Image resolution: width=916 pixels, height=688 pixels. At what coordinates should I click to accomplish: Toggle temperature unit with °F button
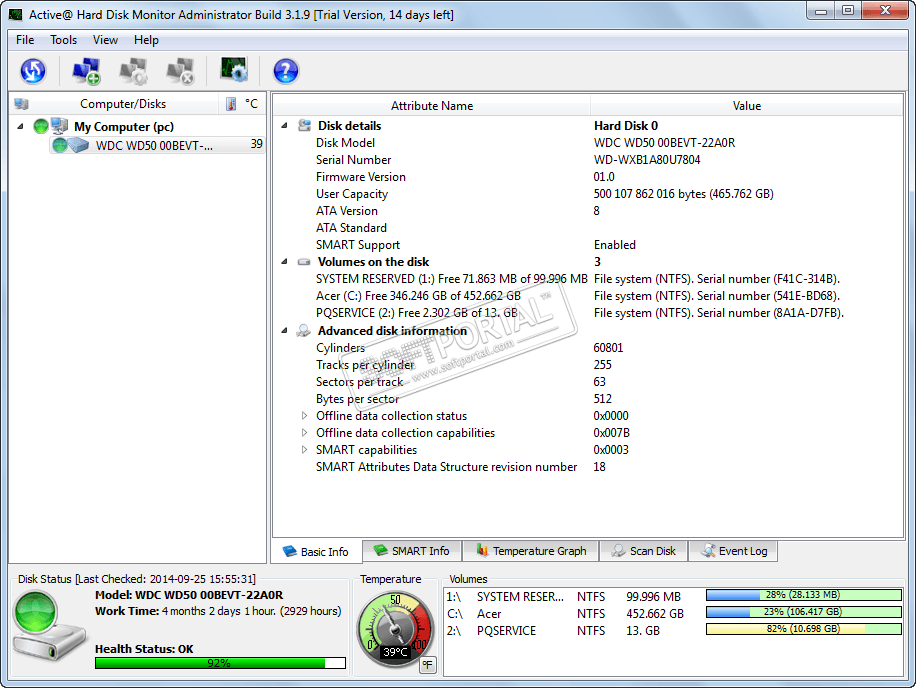coord(428,665)
